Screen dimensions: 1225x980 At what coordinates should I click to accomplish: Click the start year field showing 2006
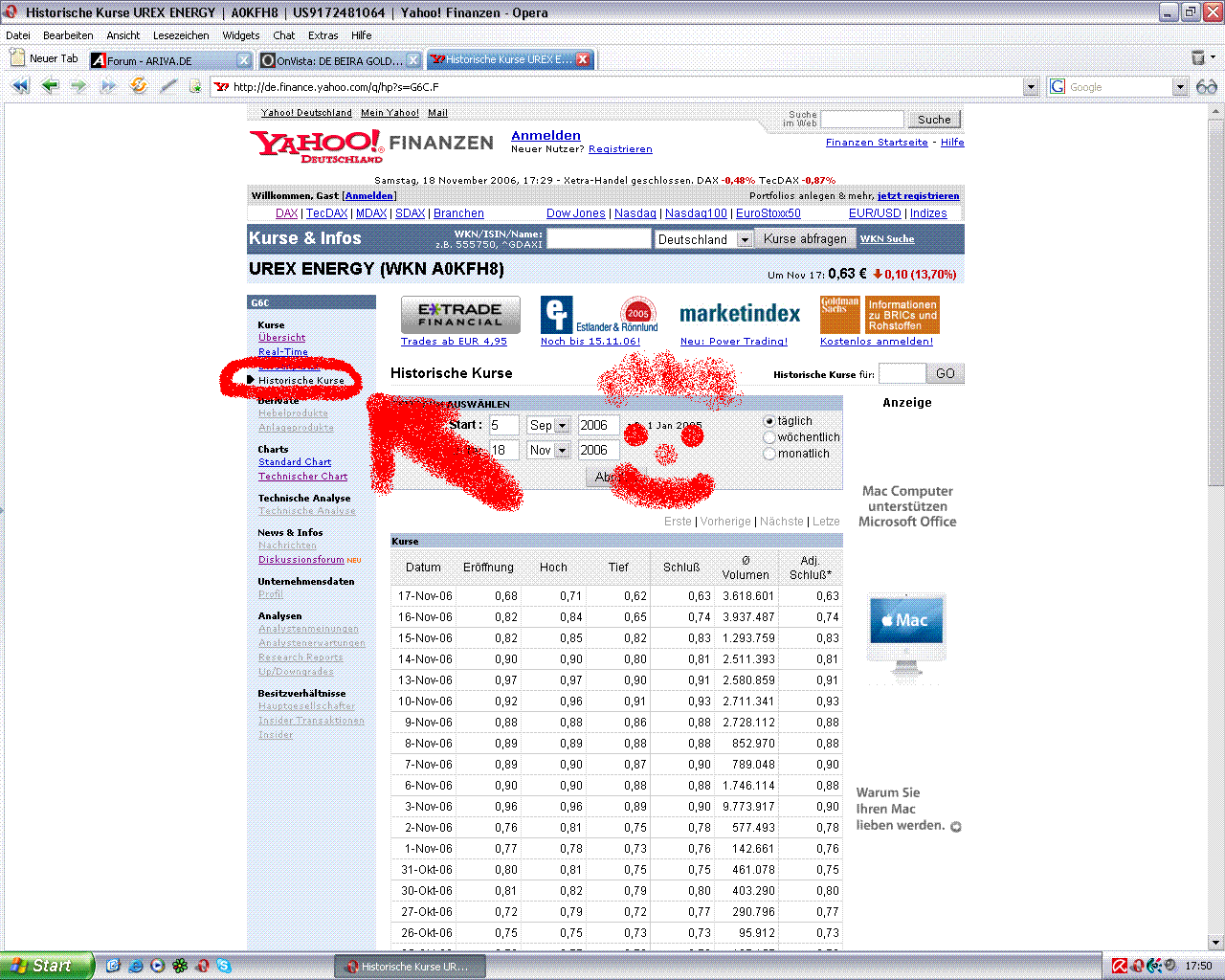point(598,425)
